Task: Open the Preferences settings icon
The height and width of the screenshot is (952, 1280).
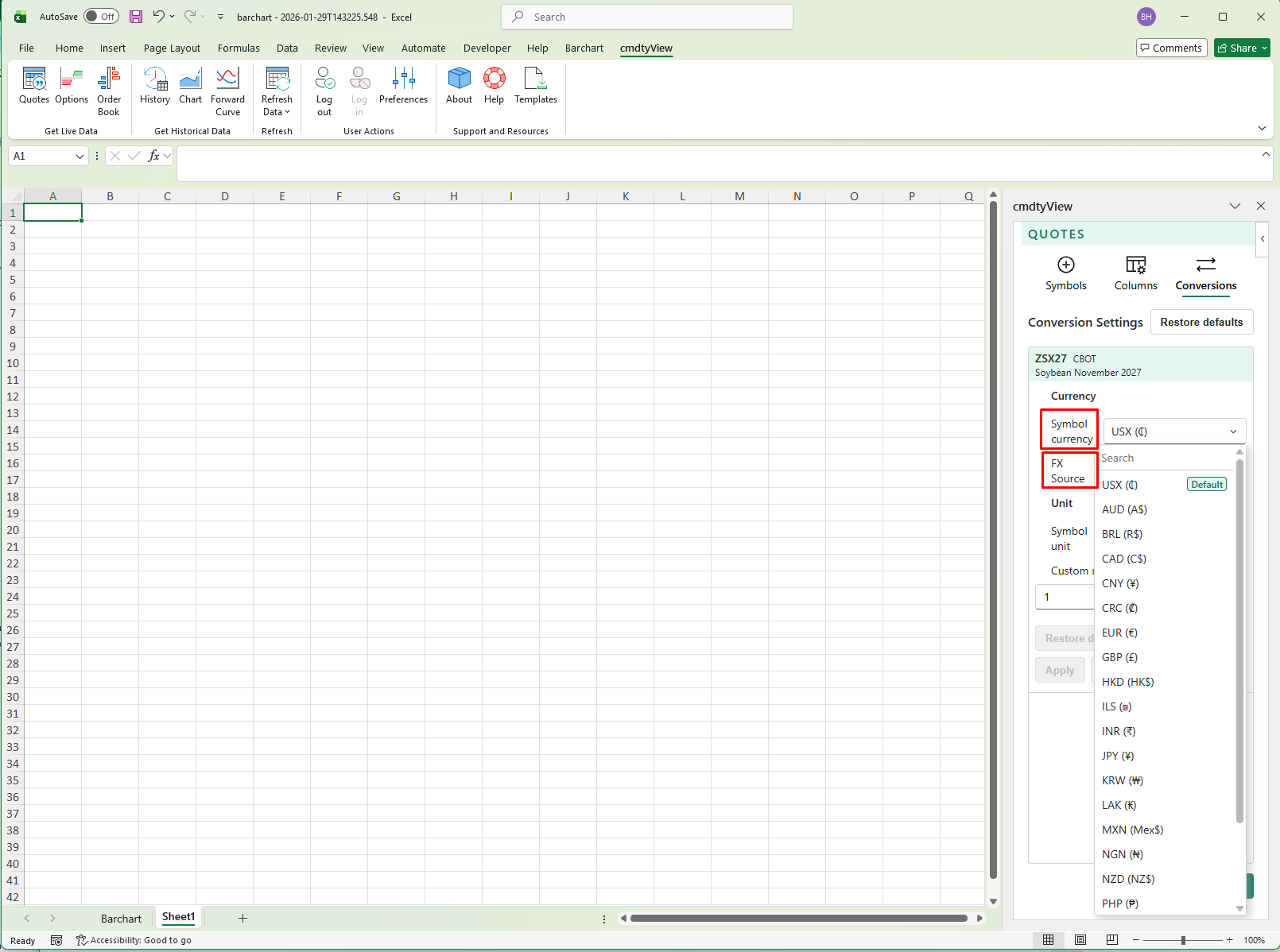Action: [403, 86]
